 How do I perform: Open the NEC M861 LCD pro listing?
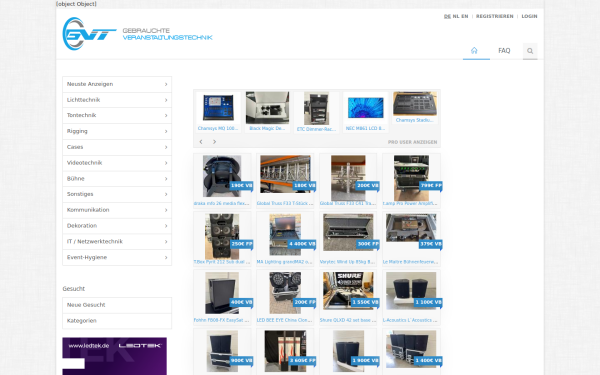(365, 112)
